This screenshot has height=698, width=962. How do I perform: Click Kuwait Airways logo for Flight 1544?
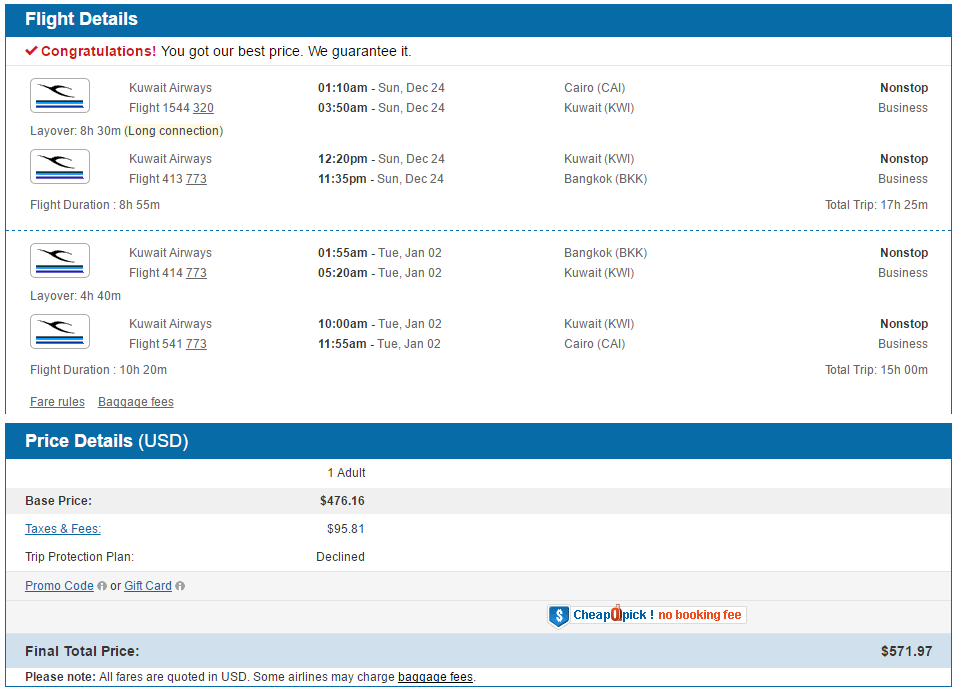[x=60, y=96]
